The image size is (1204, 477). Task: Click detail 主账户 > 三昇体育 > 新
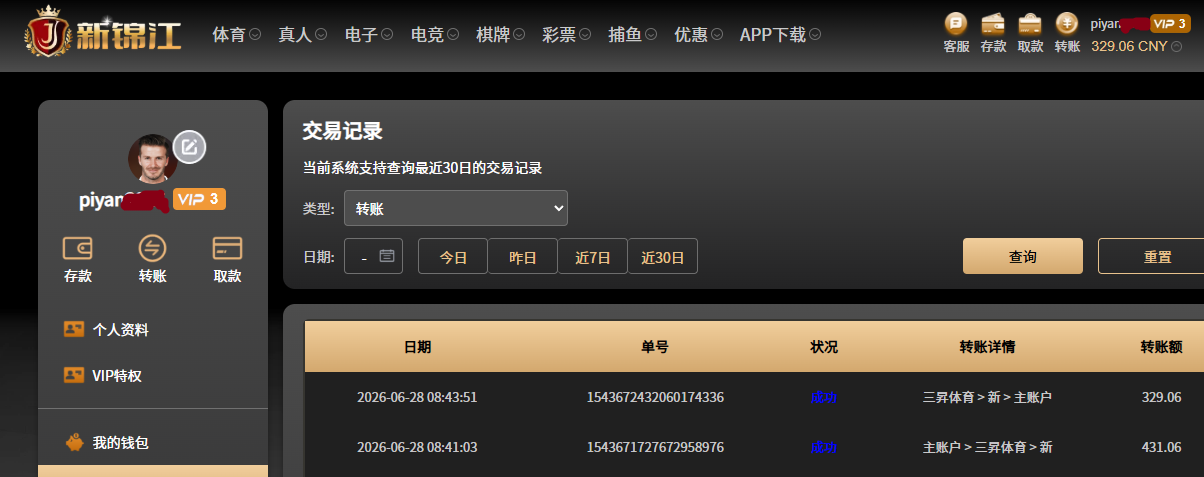987,447
